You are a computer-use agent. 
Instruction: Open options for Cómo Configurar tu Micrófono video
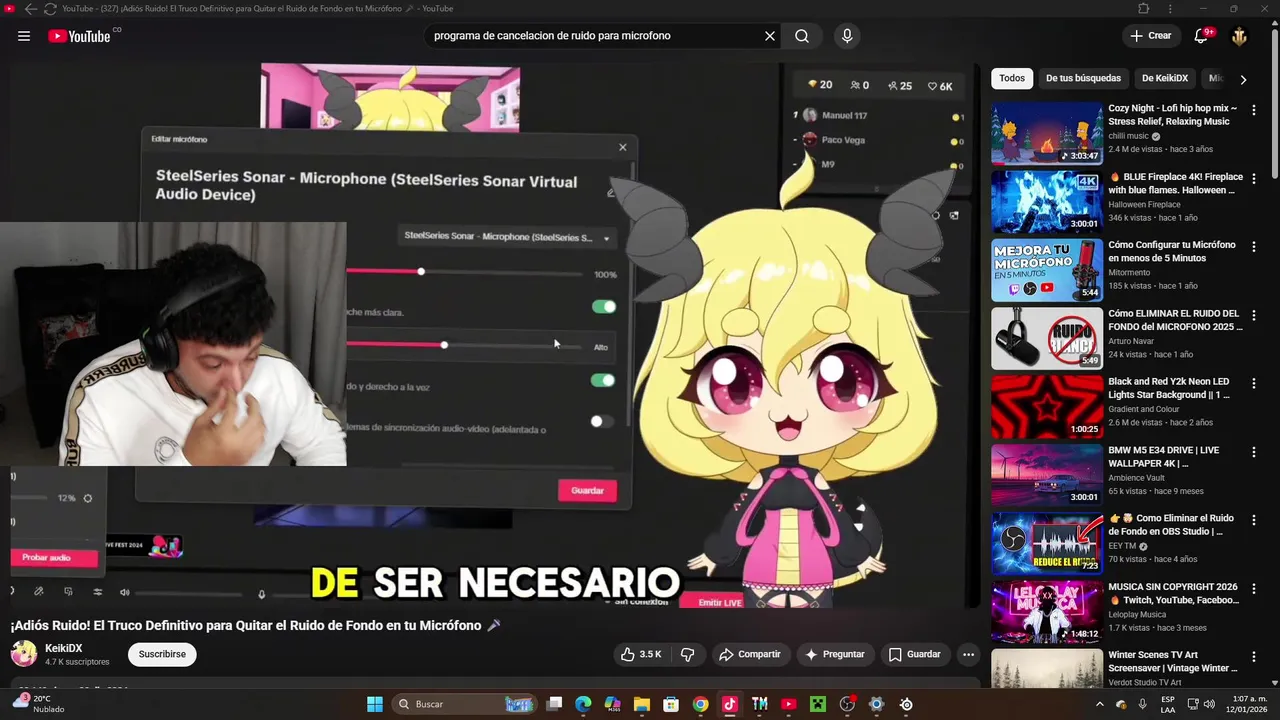click(x=1254, y=246)
